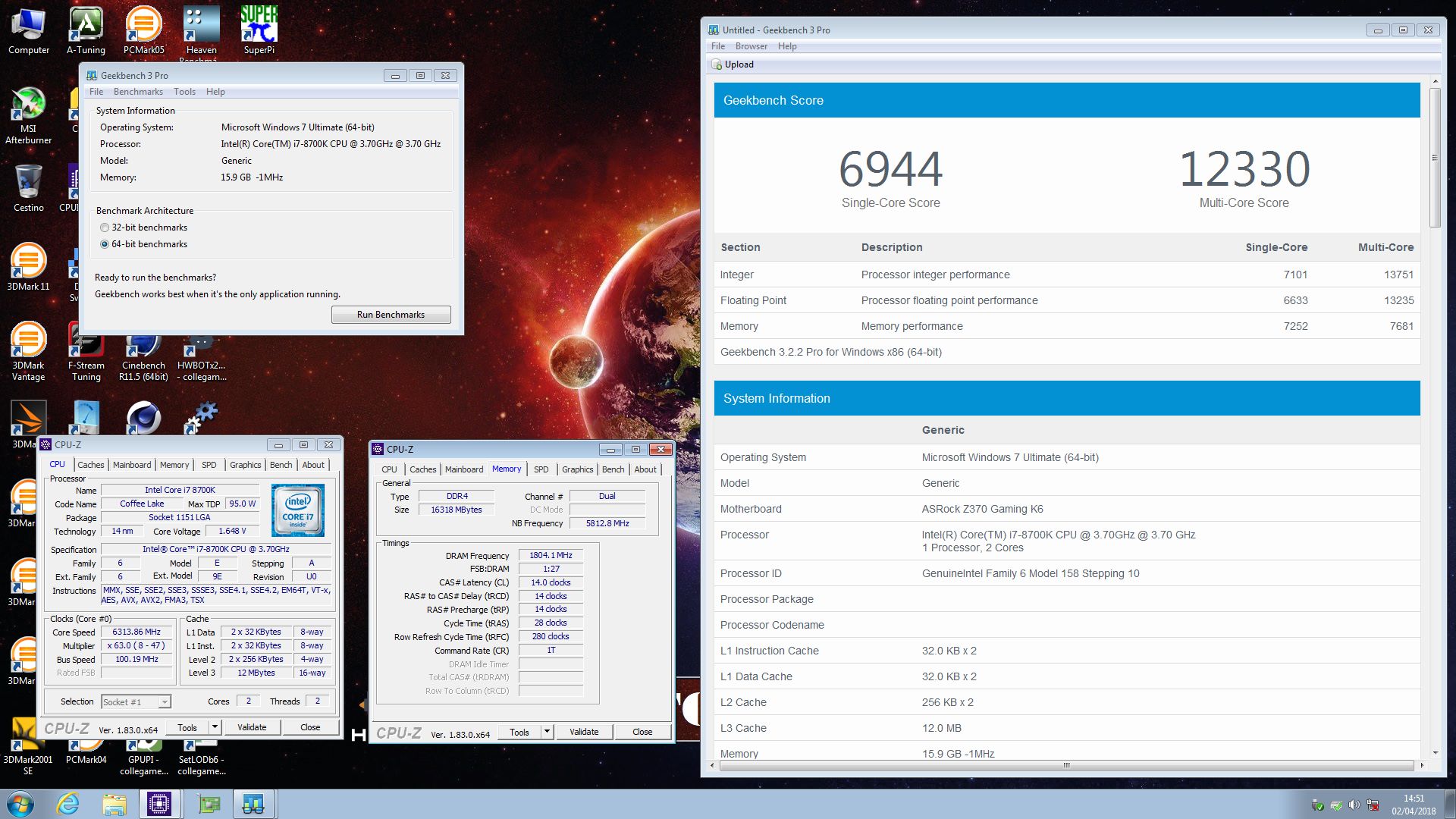
Task: Open About tab in Memory CPU-Z window
Action: pos(645,469)
